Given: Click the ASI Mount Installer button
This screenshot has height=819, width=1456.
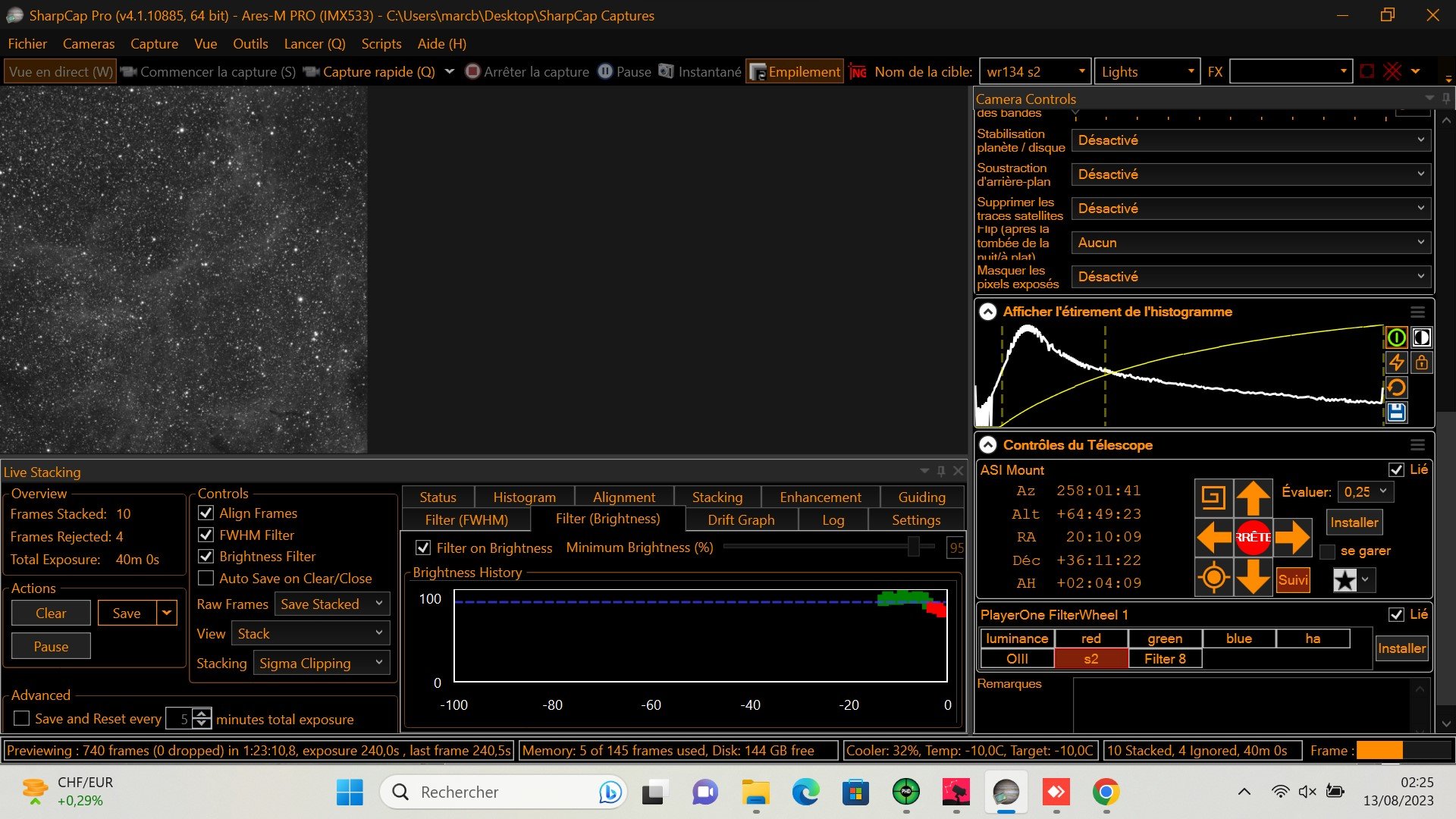Looking at the screenshot, I should click(1354, 522).
